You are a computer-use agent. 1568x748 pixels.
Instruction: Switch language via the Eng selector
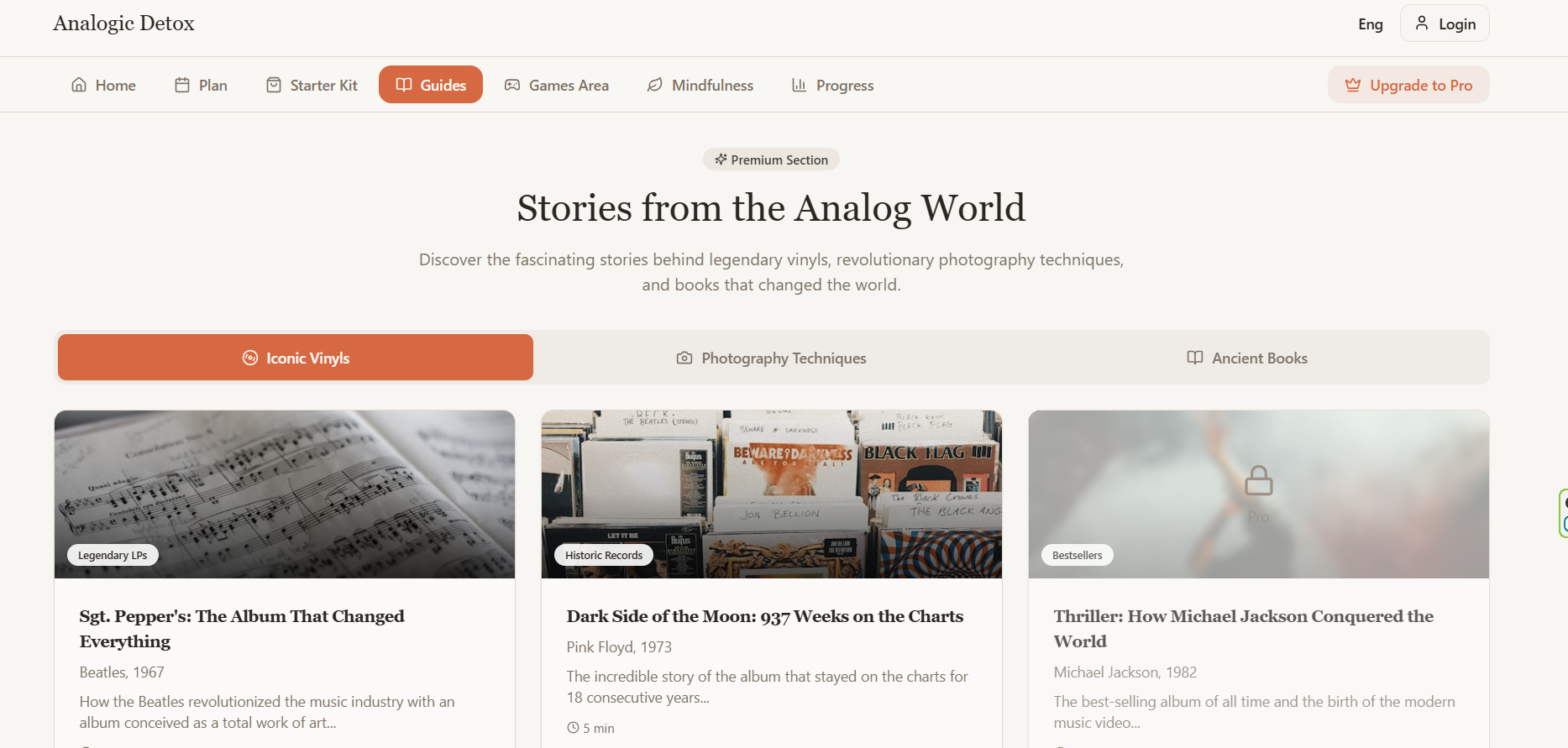click(x=1371, y=24)
